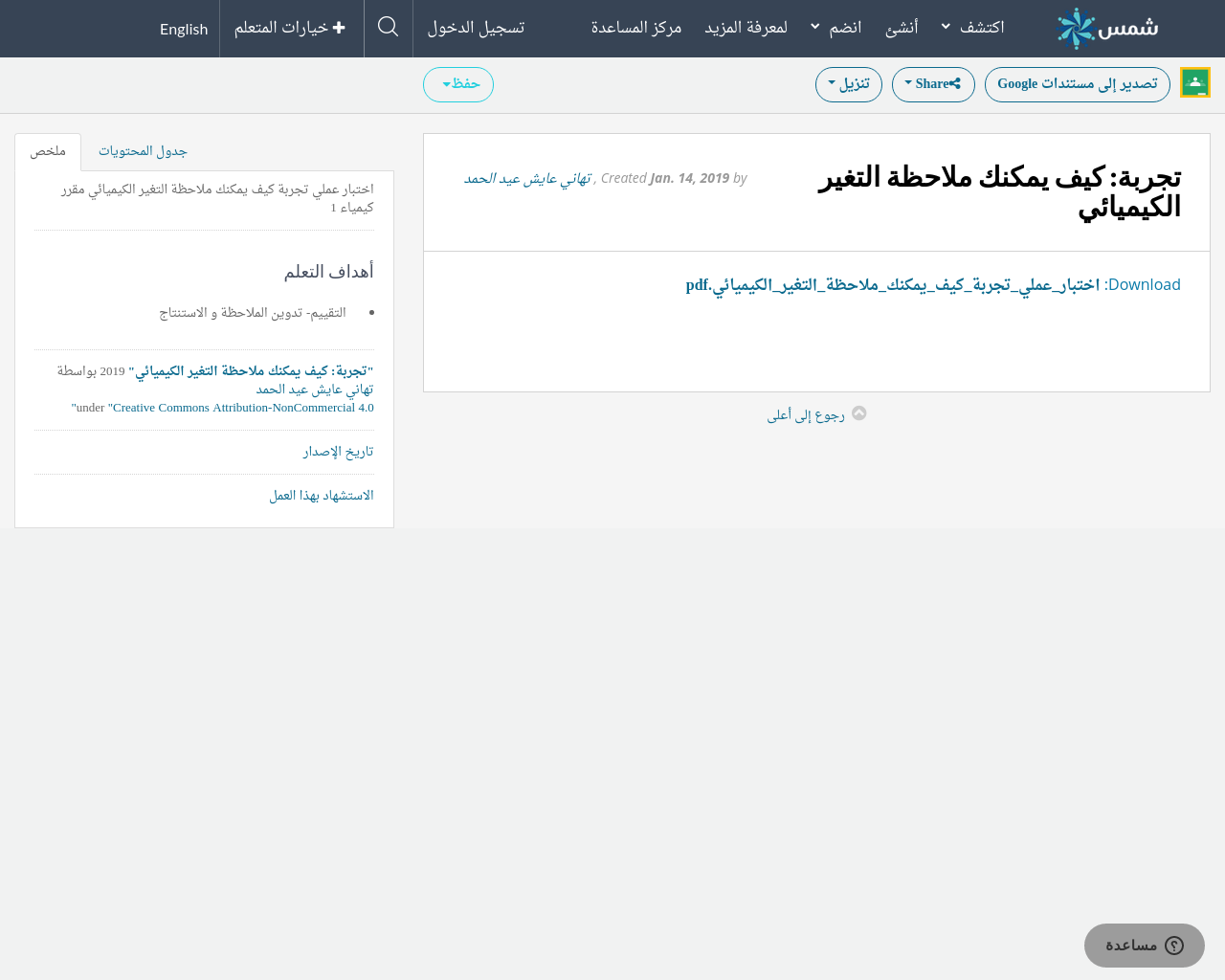
Task: Switch language to English
Action: [x=184, y=29]
